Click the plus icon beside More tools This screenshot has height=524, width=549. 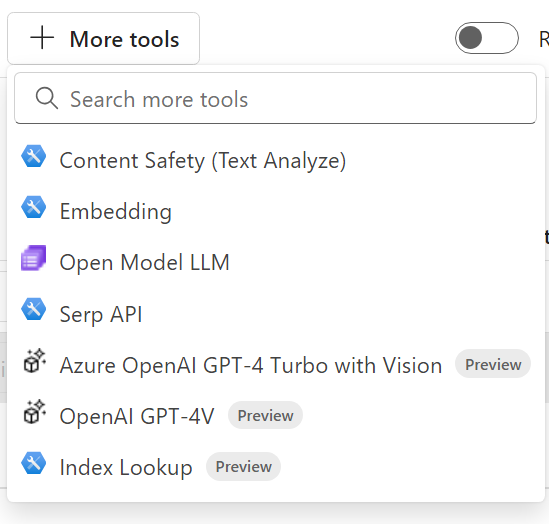[x=42, y=37]
